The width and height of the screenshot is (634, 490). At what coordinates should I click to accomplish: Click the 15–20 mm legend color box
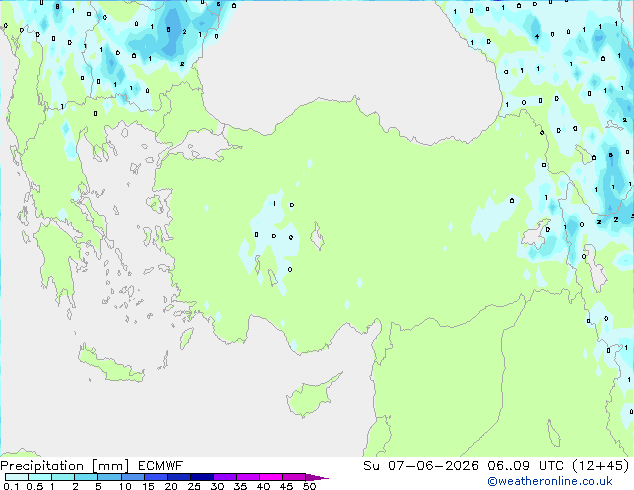click(x=156, y=477)
